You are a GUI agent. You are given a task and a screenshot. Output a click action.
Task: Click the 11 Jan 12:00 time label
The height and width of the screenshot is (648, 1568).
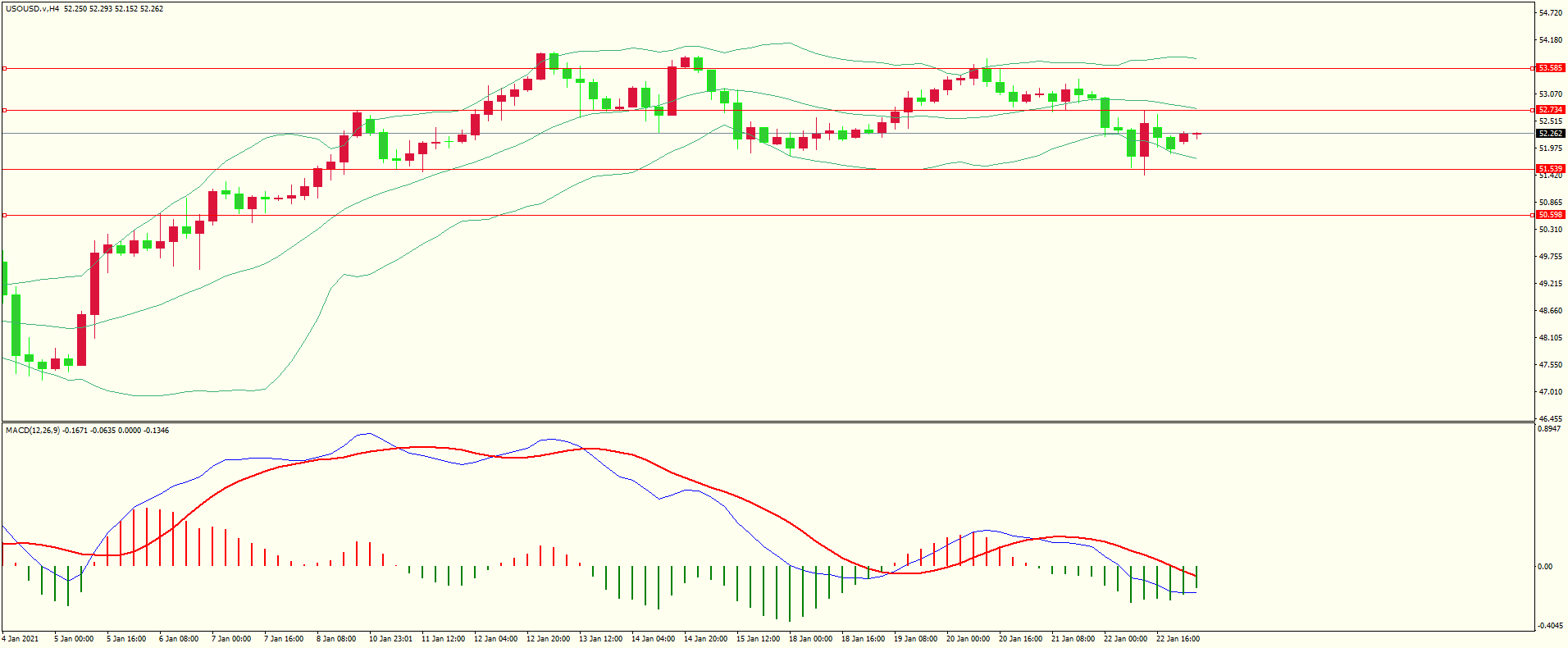(x=443, y=639)
